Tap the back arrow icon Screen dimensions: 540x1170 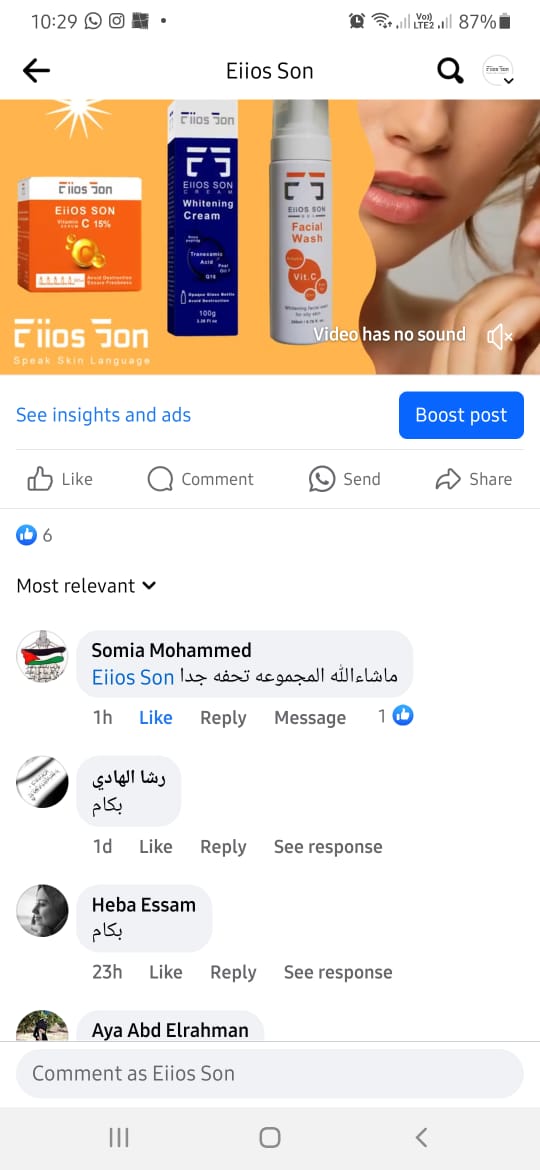point(36,71)
